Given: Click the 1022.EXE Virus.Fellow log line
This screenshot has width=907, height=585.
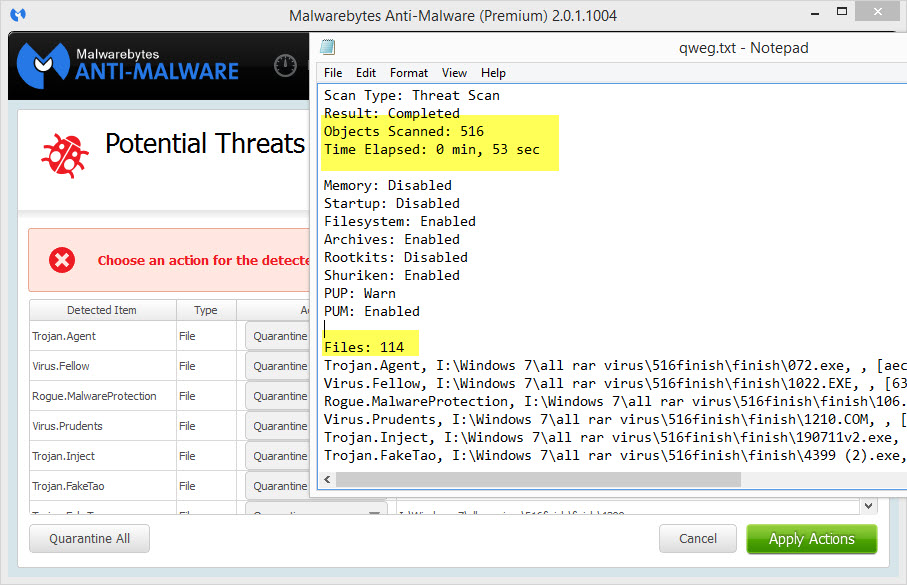Looking at the screenshot, I should (x=615, y=383).
